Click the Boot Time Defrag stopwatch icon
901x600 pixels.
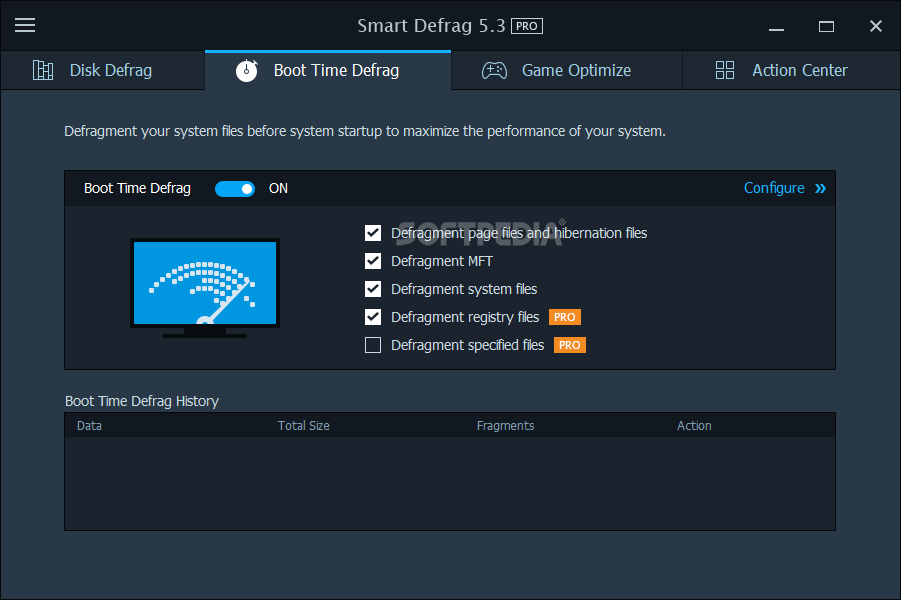(247, 70)
